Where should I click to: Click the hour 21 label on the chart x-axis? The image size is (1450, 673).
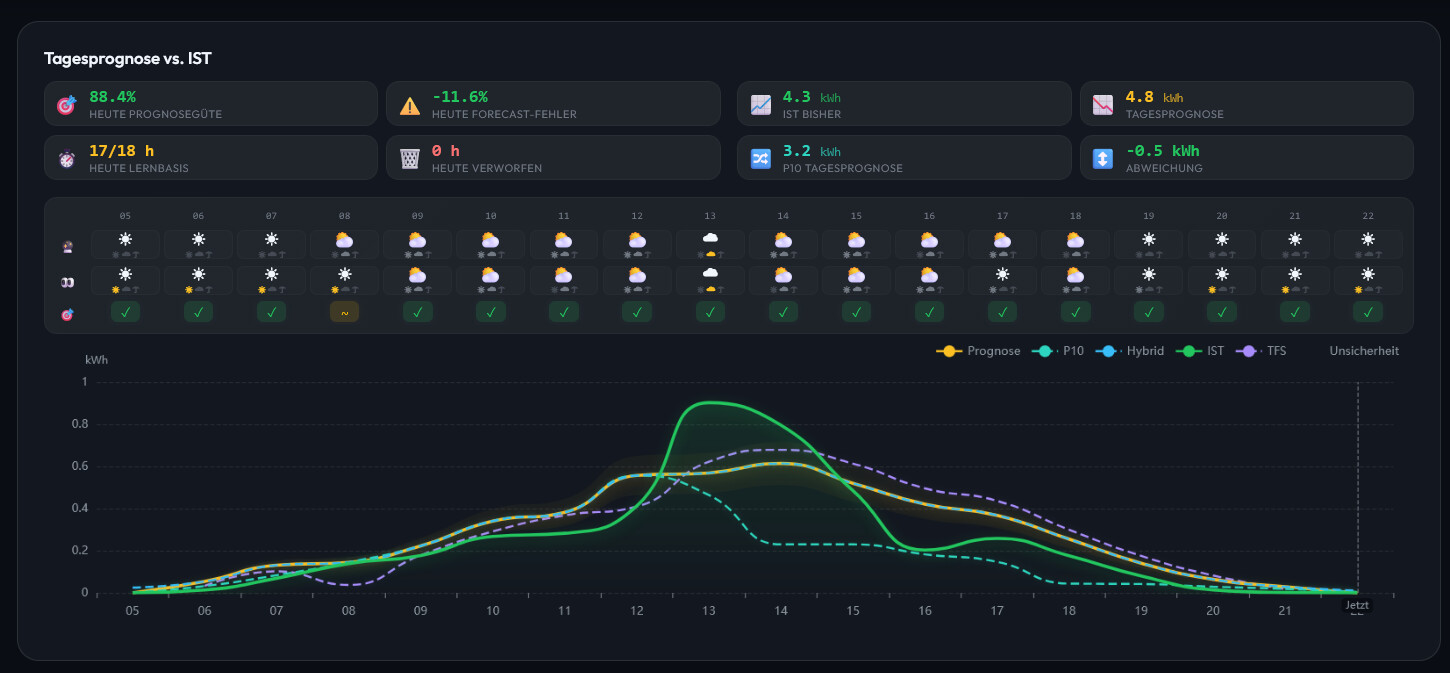pos(1286,611)
